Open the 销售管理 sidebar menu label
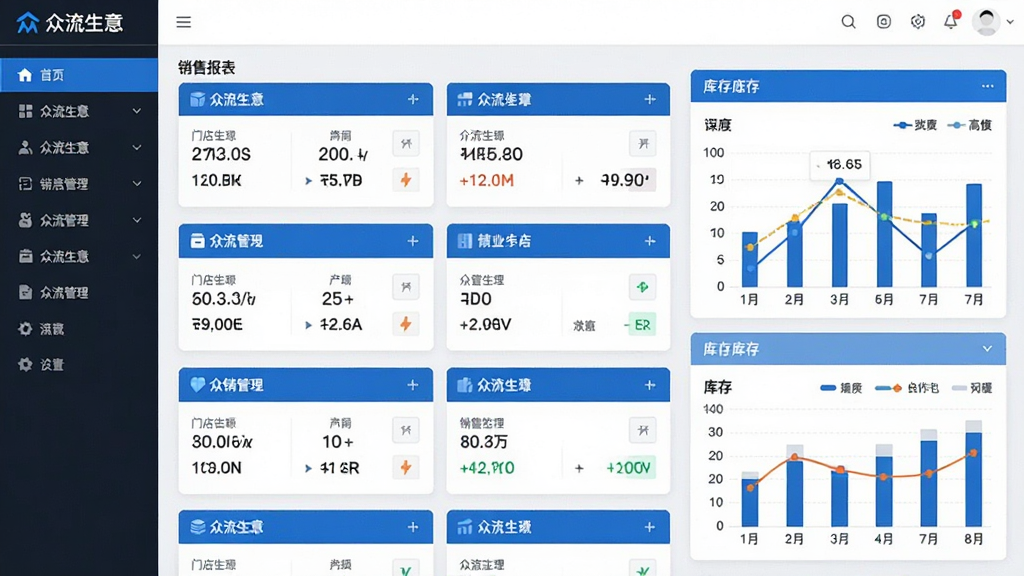The height and width of the screenshot is (576, 1024). click(x=64, y=184)
